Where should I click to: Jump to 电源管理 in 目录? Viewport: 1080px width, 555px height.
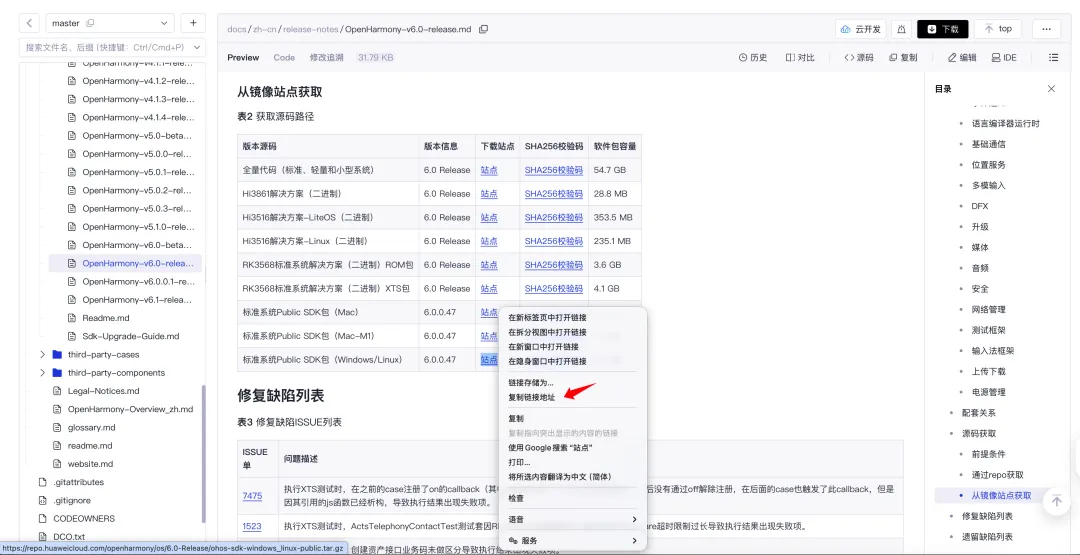point(988,392)
